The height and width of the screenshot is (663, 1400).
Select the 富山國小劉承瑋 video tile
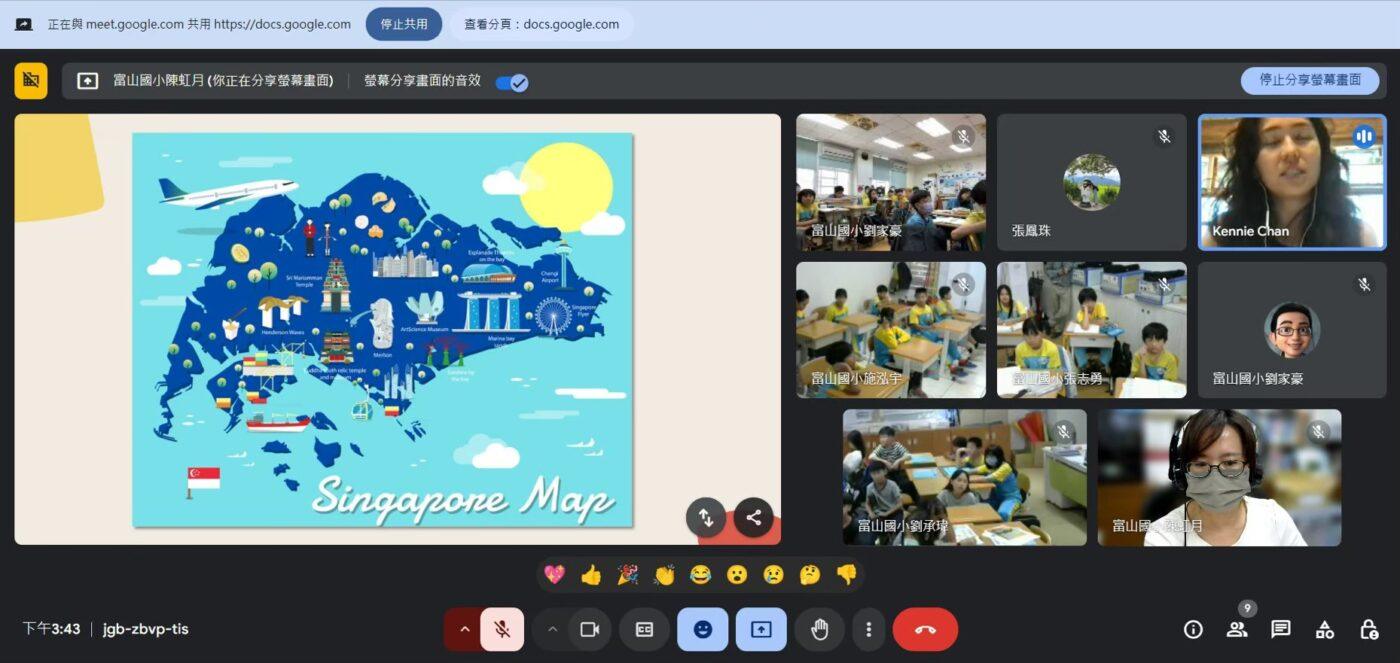(x=965, y=477)
